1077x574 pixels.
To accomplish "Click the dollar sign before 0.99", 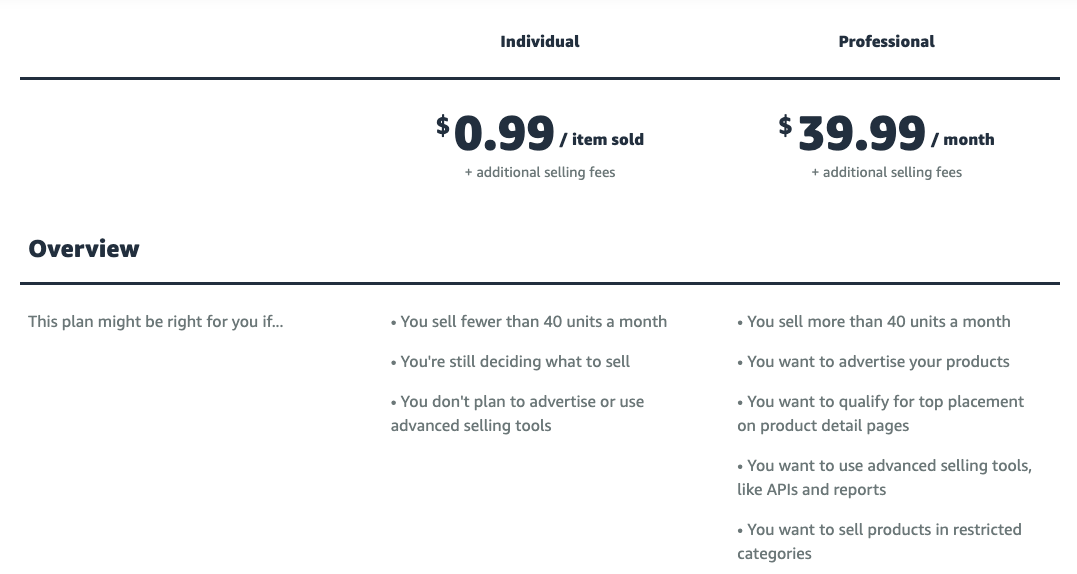I will [443, 125].
